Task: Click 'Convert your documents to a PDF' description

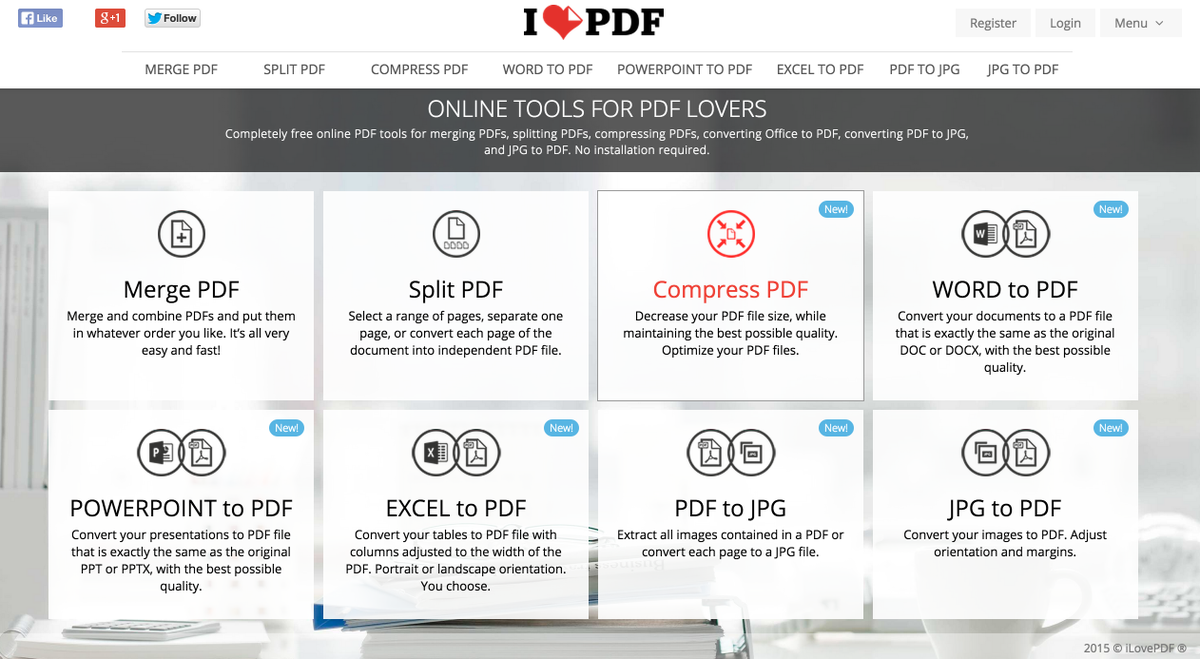Action: [1005, 341]
